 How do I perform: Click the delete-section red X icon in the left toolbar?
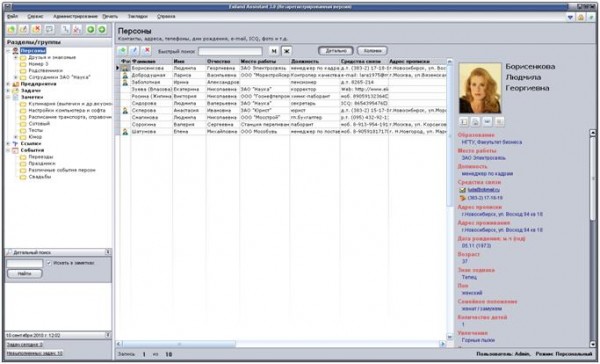37,29
